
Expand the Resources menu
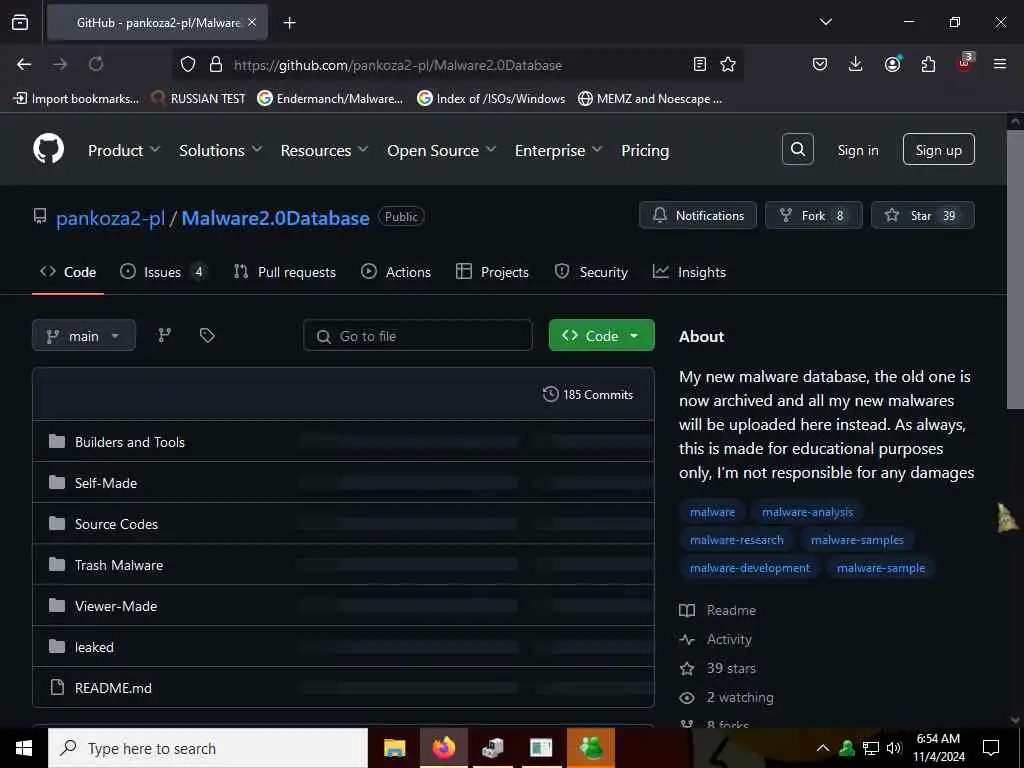(325, 150)
